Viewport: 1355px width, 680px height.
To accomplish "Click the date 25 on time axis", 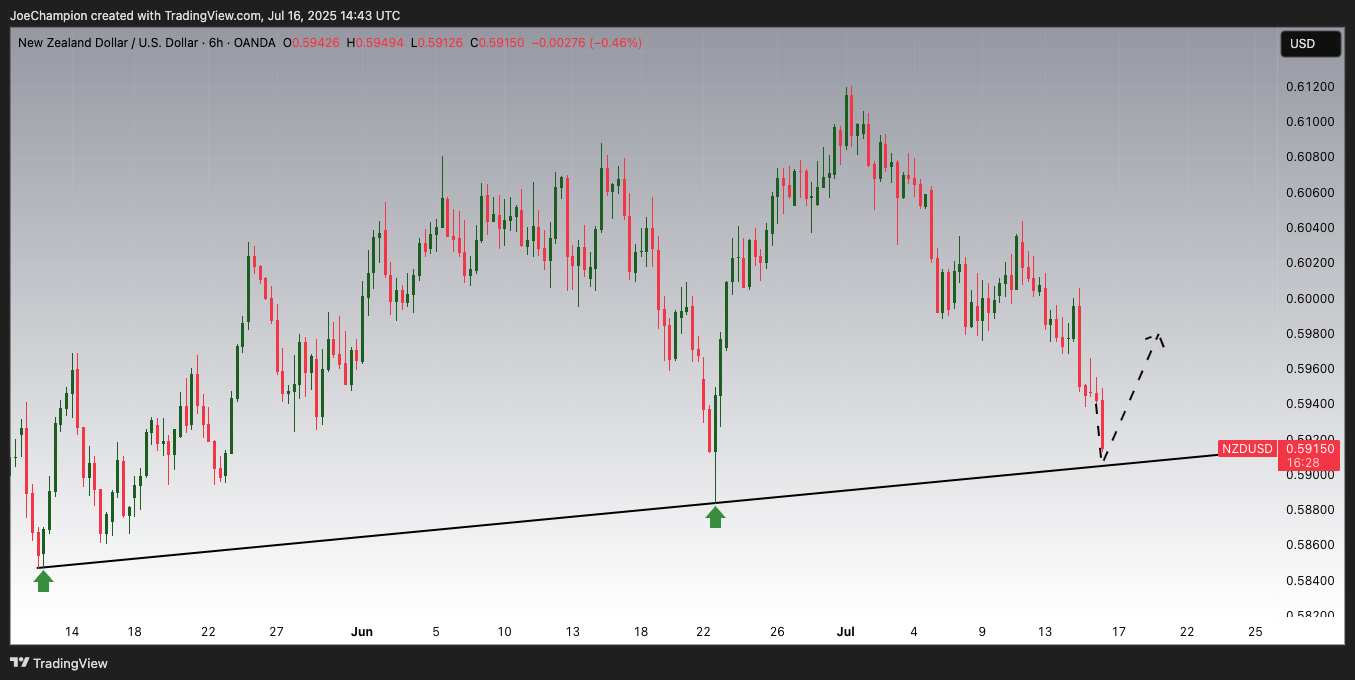I will [x=1256, y=632].
